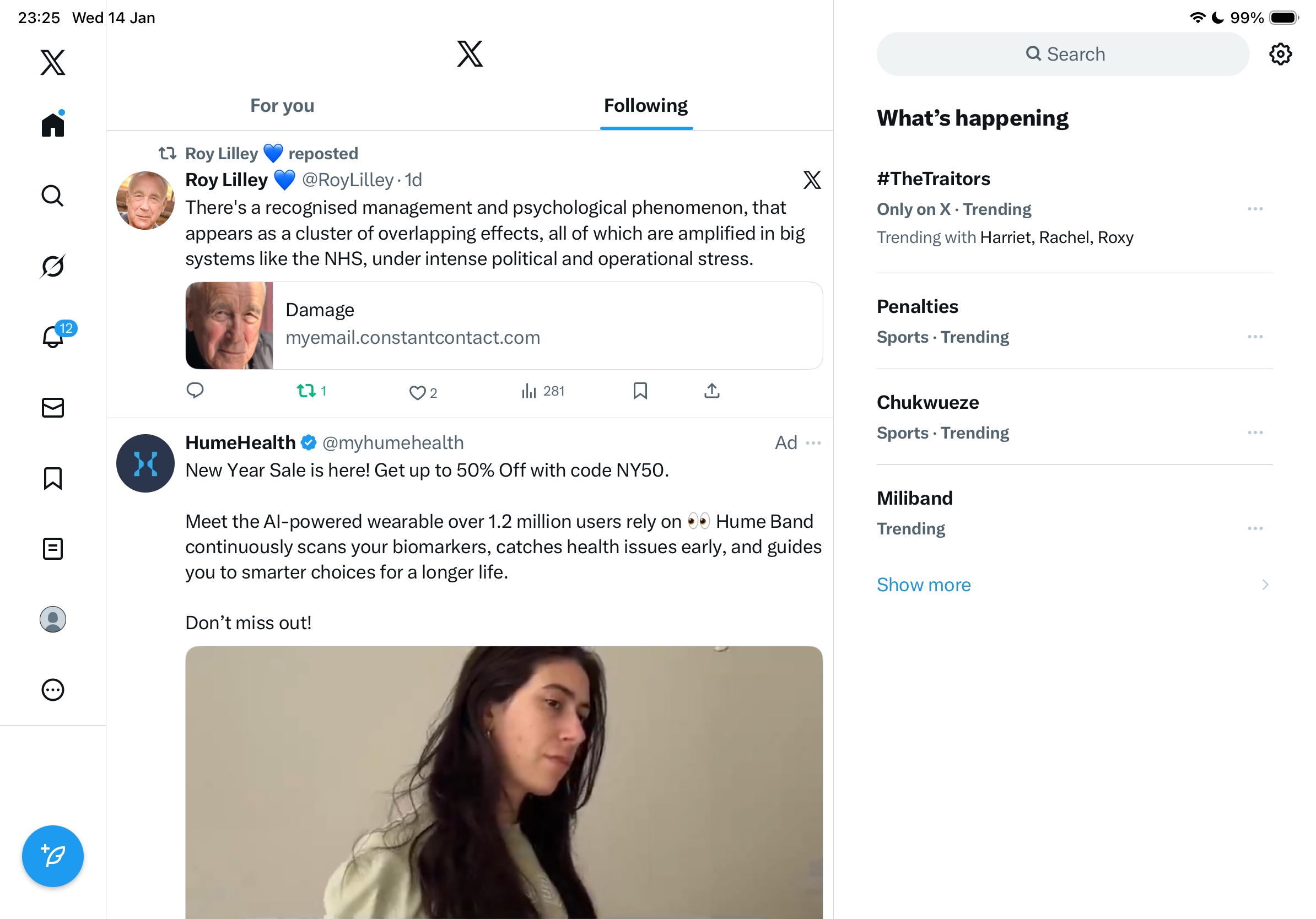Open notifications bell with 12 badge
Viewport: 1316px width, 919px height.
[x=53, y=336]
